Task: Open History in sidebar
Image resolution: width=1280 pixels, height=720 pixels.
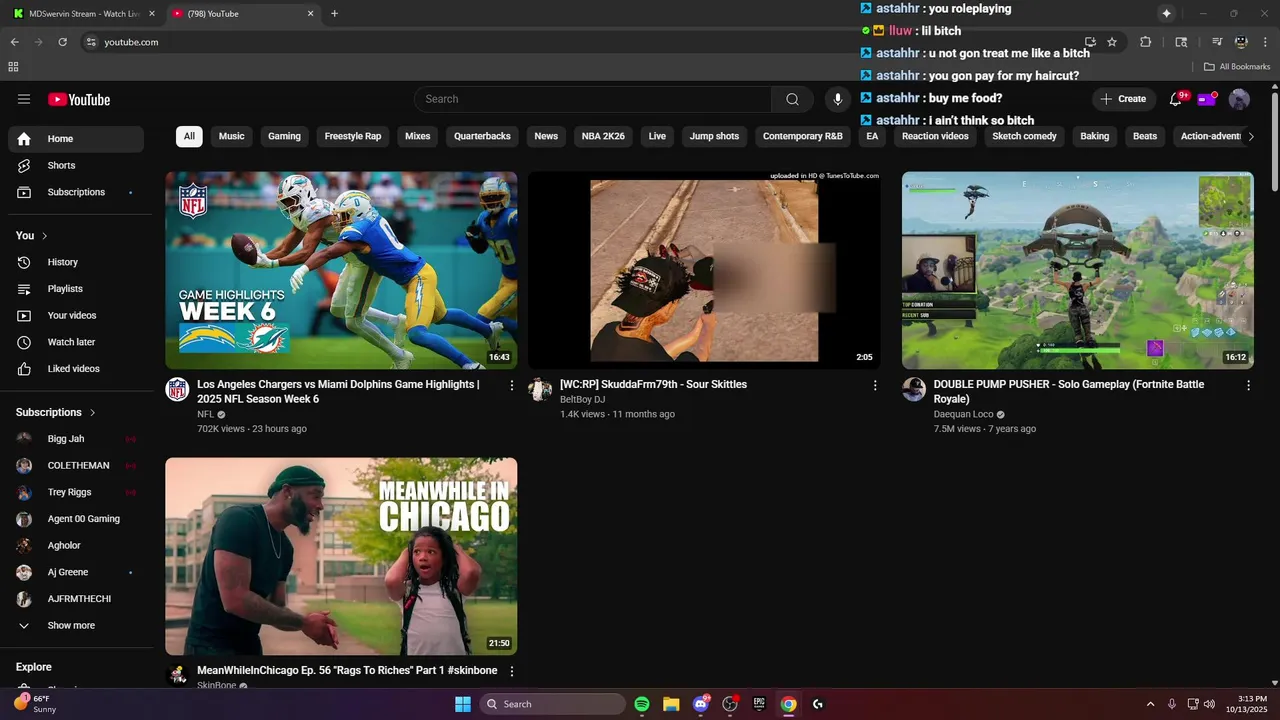Action: pos(76,262)
